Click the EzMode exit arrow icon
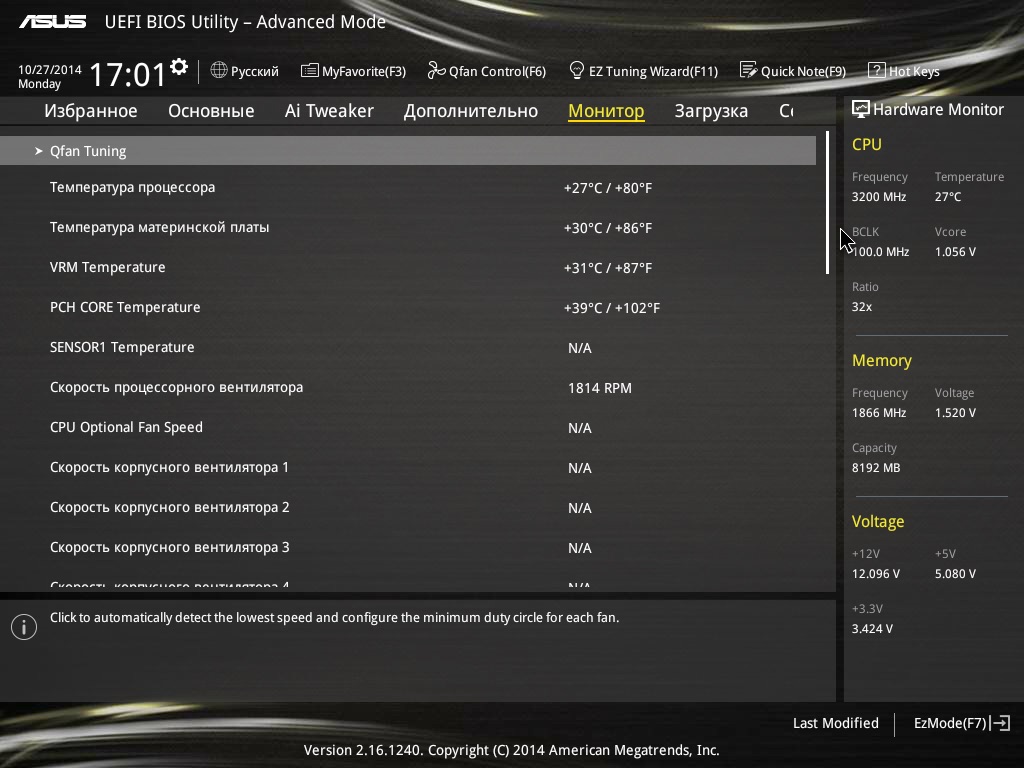Image resolution: width=1024 pixels, height=768 pixels. coord(1000,723)
